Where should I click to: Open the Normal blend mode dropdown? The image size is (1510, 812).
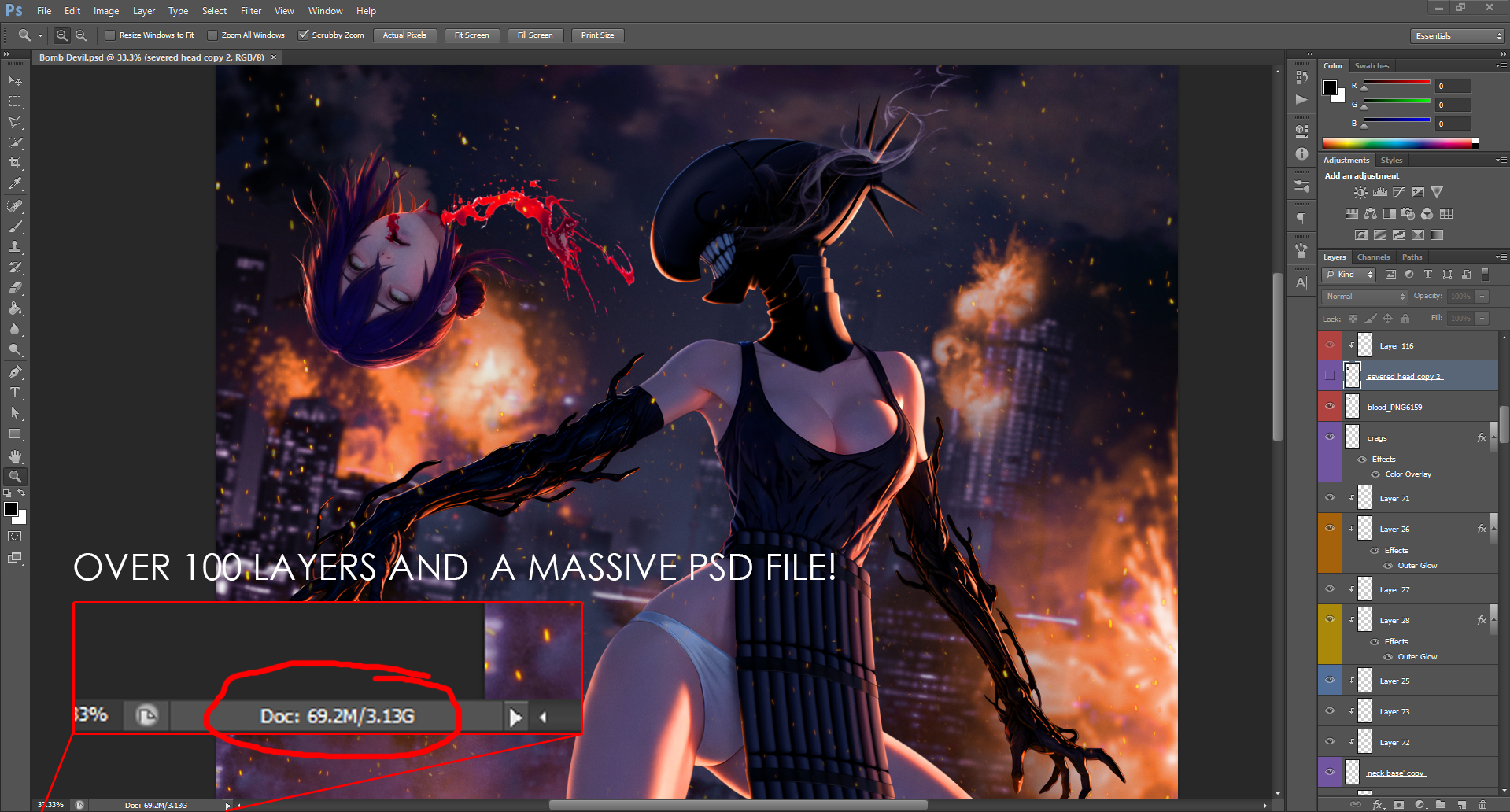[x=1364, y=297]
